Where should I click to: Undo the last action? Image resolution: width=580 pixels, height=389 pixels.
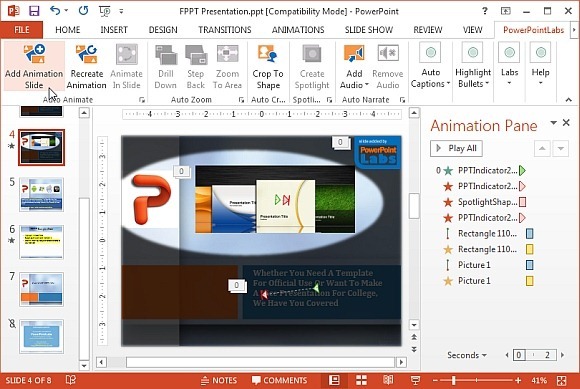coord(55,11)
